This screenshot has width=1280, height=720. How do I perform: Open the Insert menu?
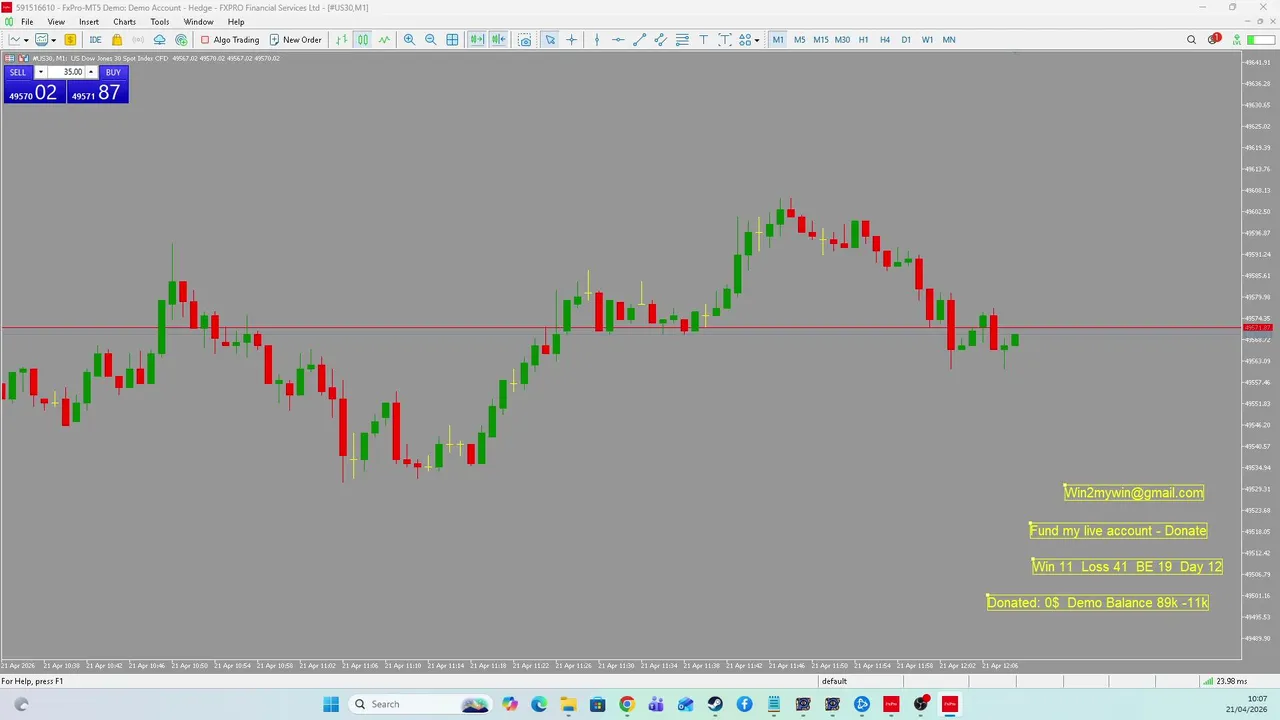pos(89,22)
